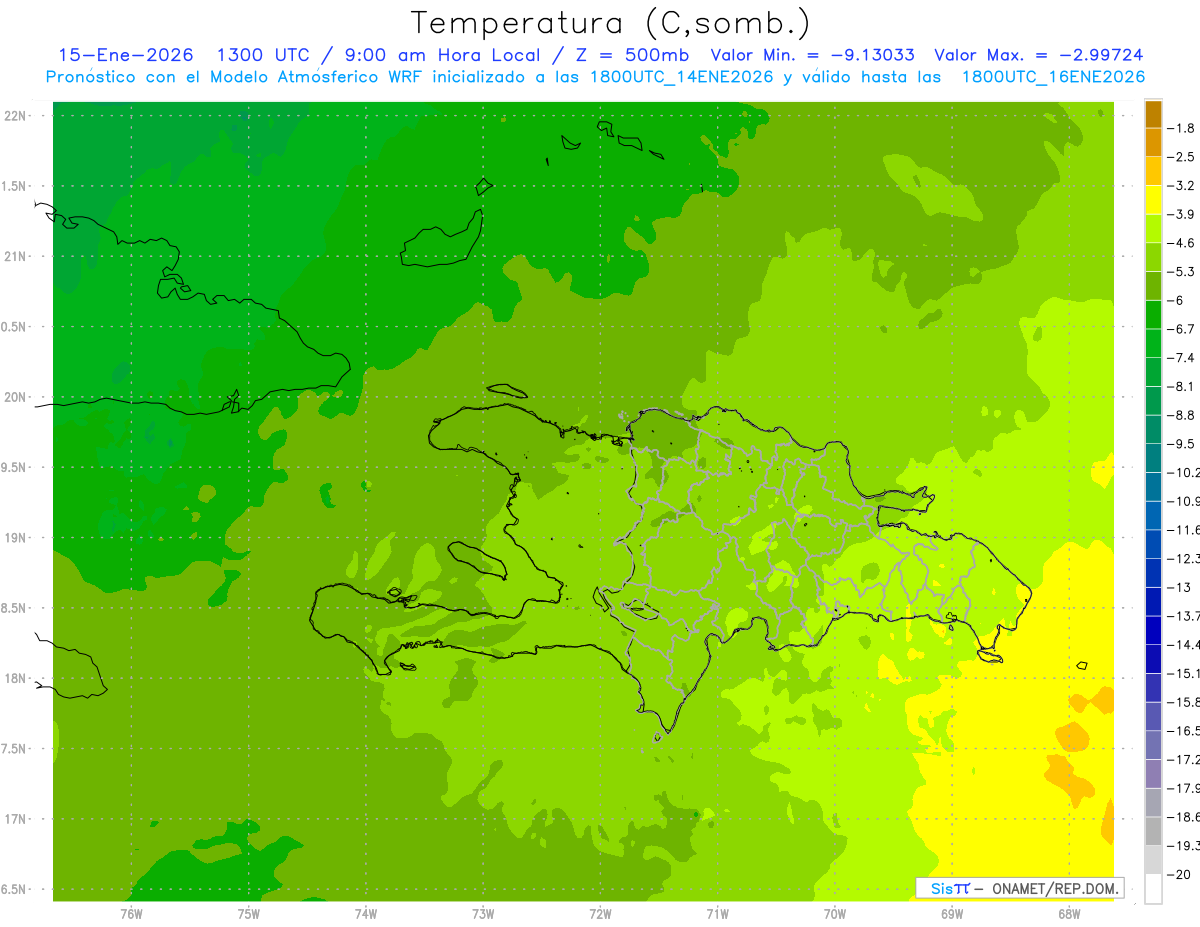Image resolution: width=1200 pixels, height=927 pixels.
Task: Click the '76W' longitude label
Action: coord(131,913)
